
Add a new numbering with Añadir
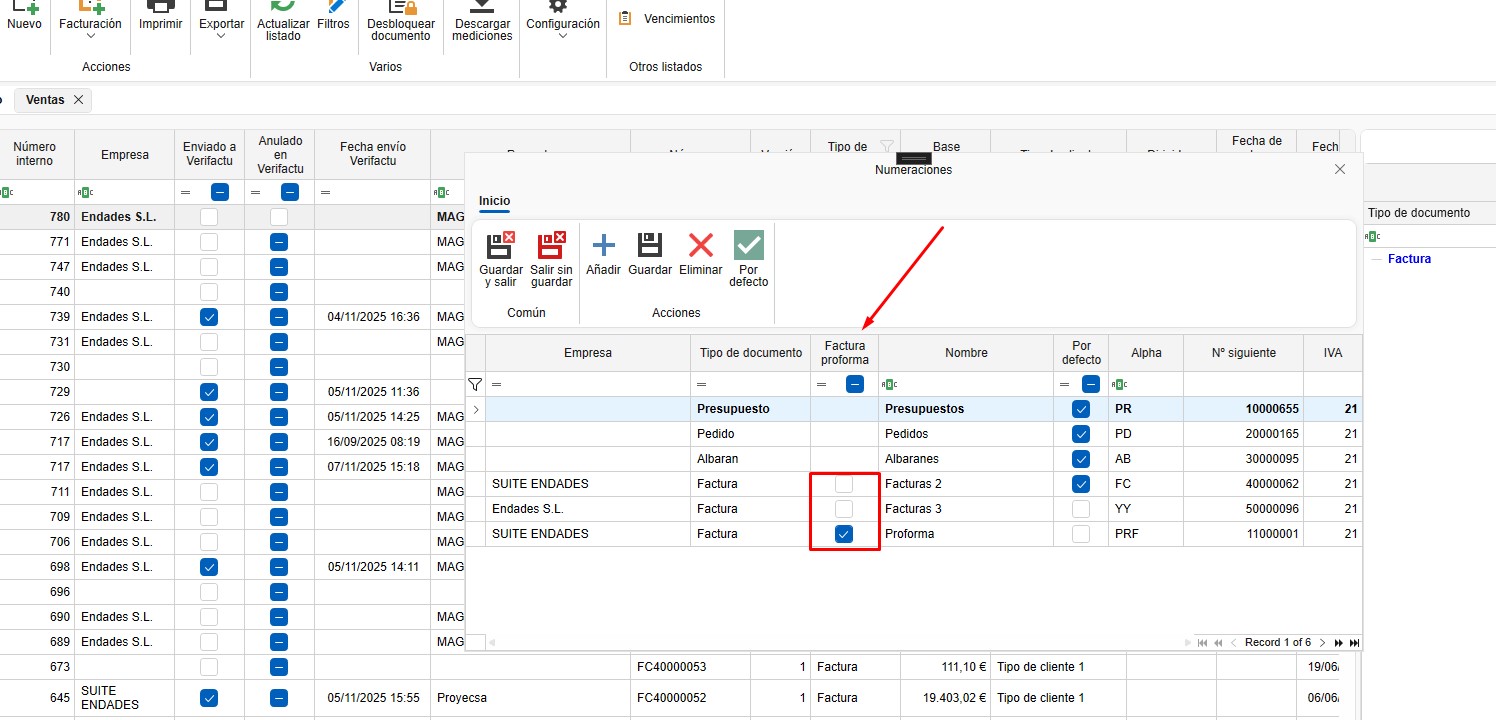[603, 246]
